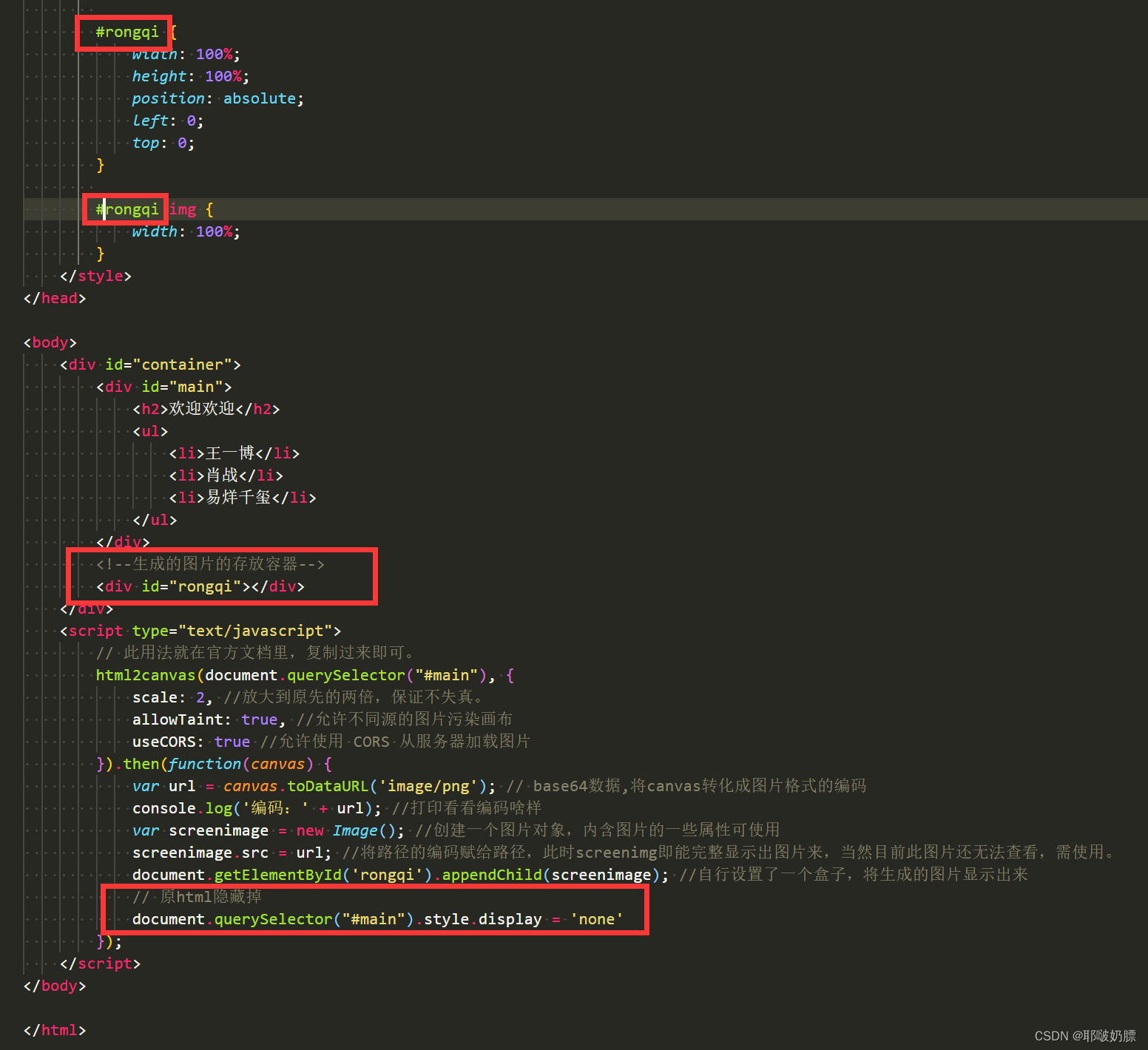Viewport: 1148px width, 1050px height.
Task: Click the comment 生成的图片的存放容器
Action: (210, 564)
